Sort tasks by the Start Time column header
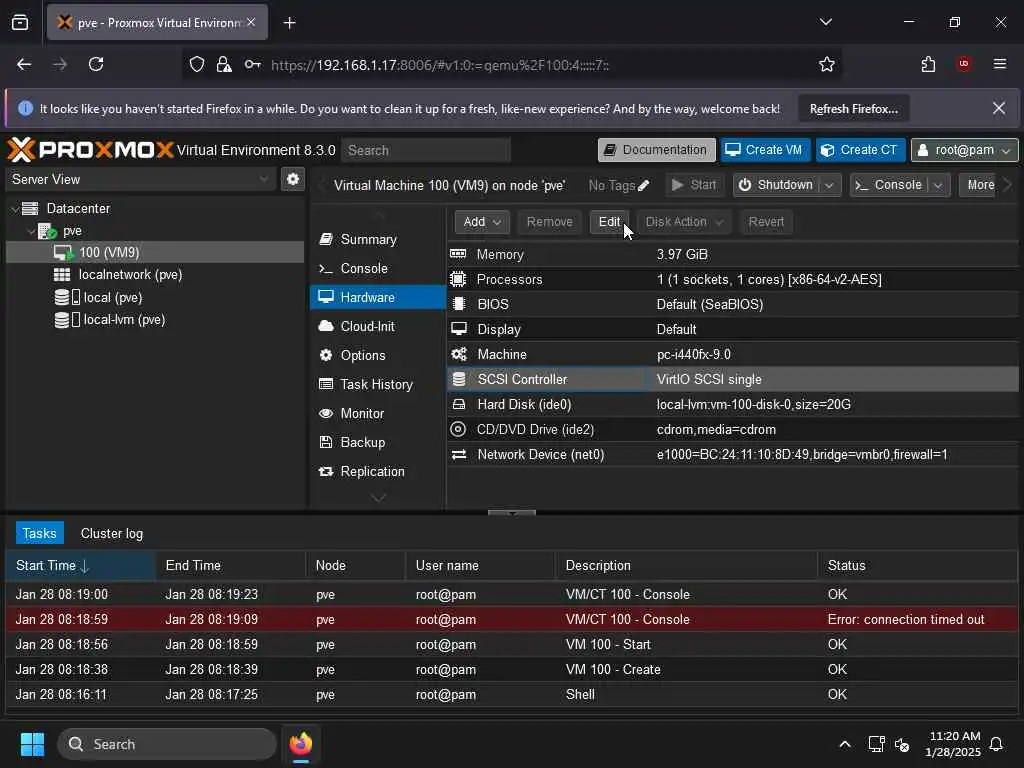1024x768 pixels. click(80, 566)
